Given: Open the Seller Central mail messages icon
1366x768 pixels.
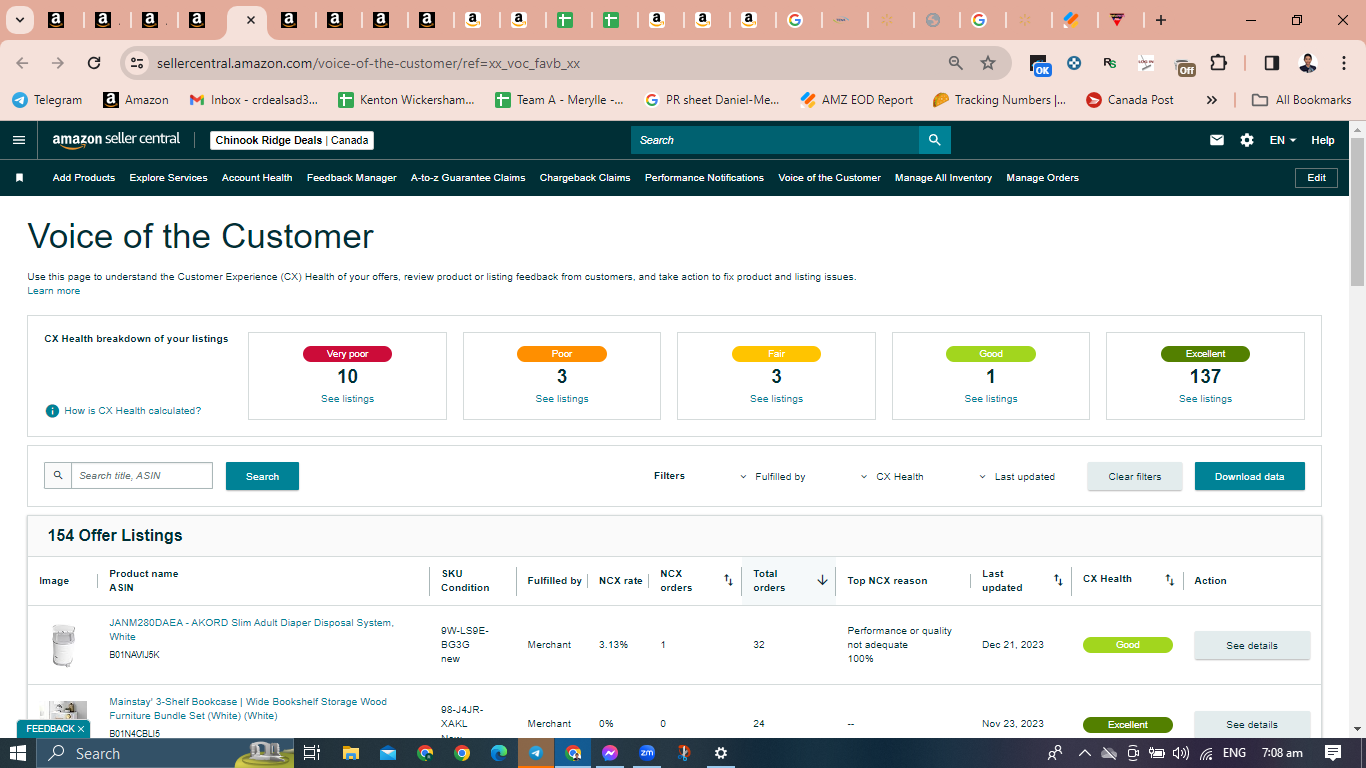Looking at the screenshot, I should [1217, 140].
